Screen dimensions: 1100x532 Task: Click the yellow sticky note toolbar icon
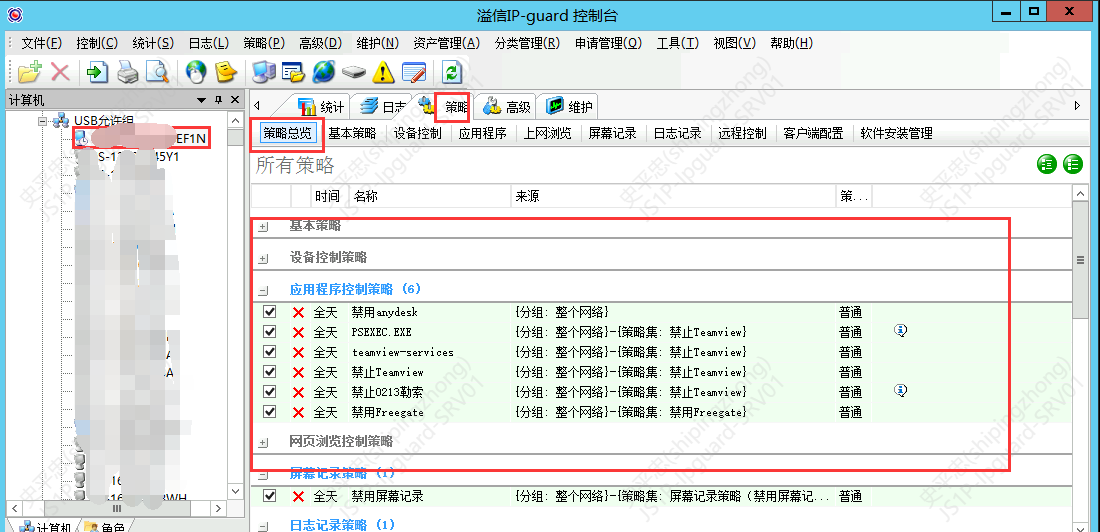click(x=224, y=72)
